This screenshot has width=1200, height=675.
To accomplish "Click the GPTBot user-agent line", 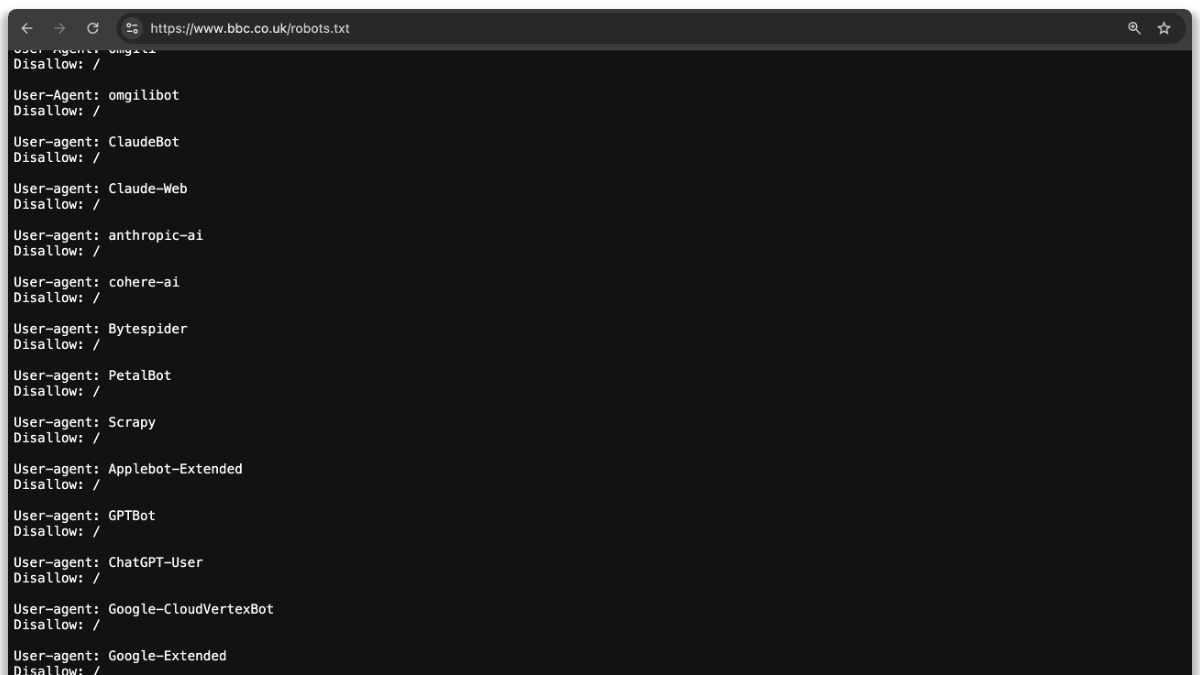I will pyautogui.click(x=84, y=516).
